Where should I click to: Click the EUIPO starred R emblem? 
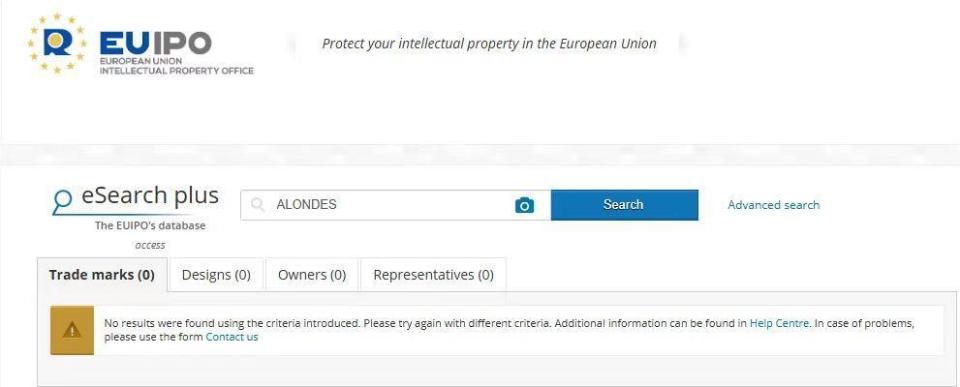pyautogui.click(x=56, y=43)
